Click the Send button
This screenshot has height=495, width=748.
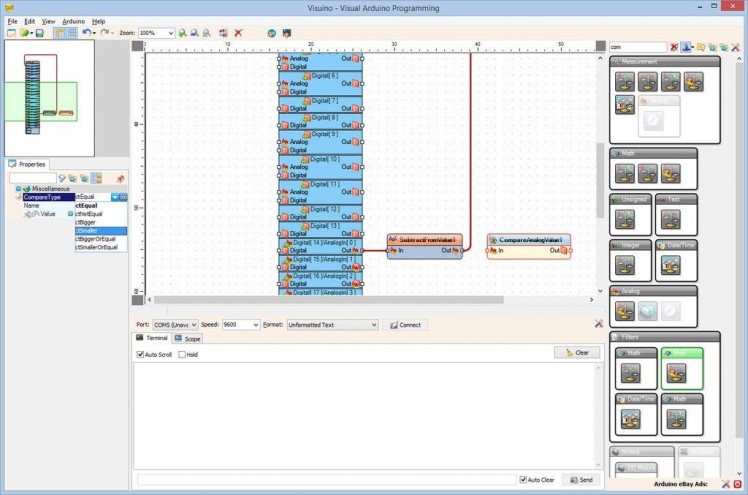579,480
